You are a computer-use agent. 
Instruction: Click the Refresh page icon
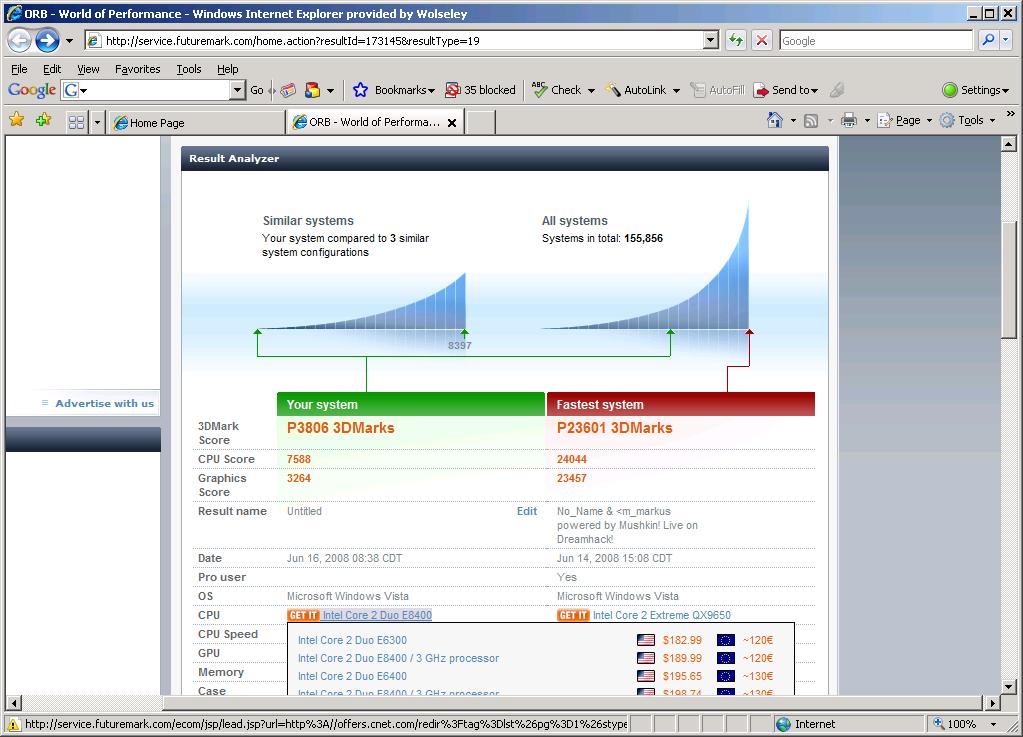(736, 41)
